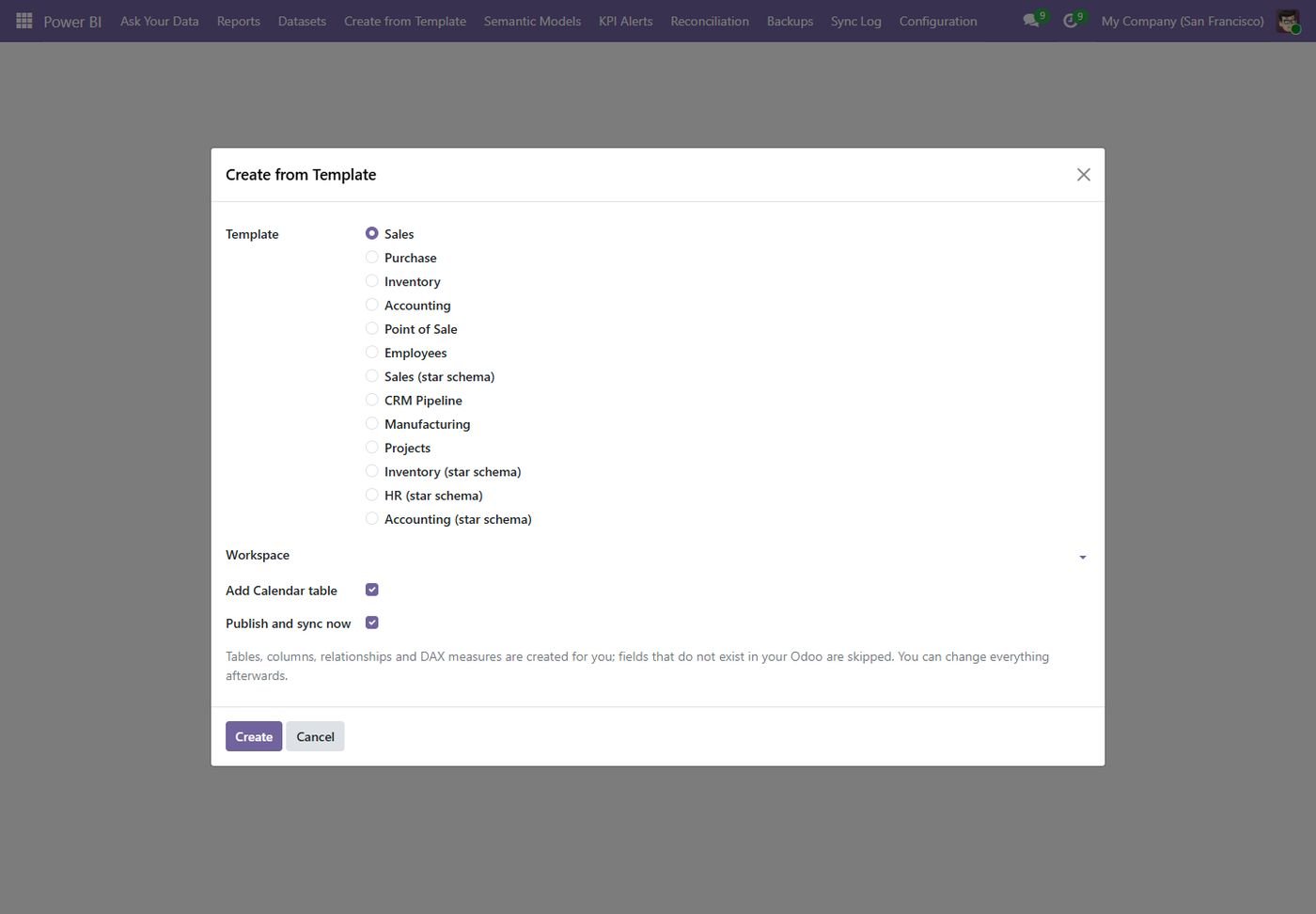The image size is (1316, 914).
Task: Select Sales (star schema) template
Action: click(x=372, y=376)
